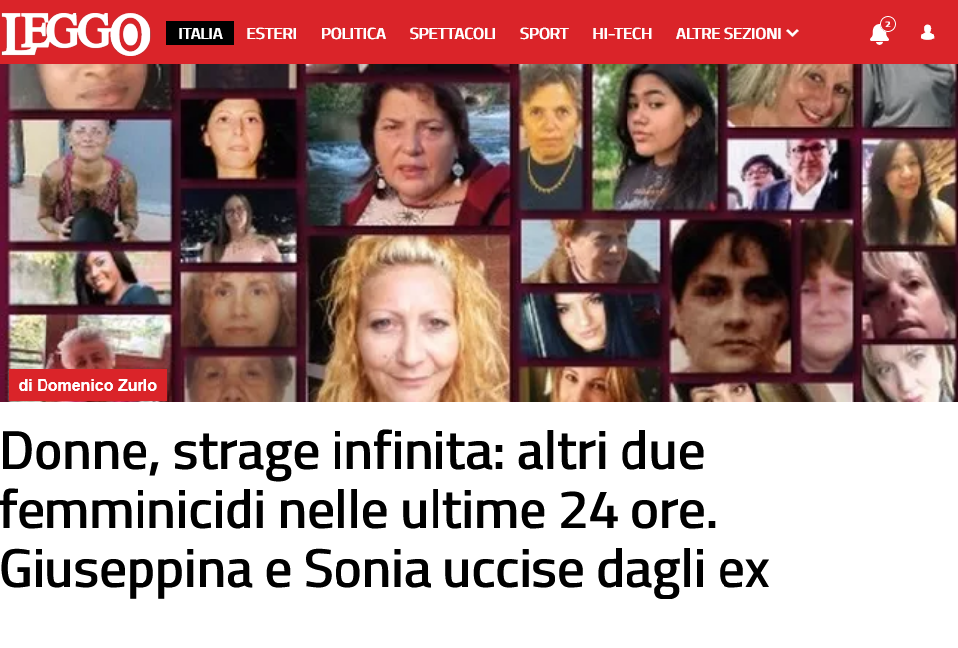Go to the Politica section

353,34
